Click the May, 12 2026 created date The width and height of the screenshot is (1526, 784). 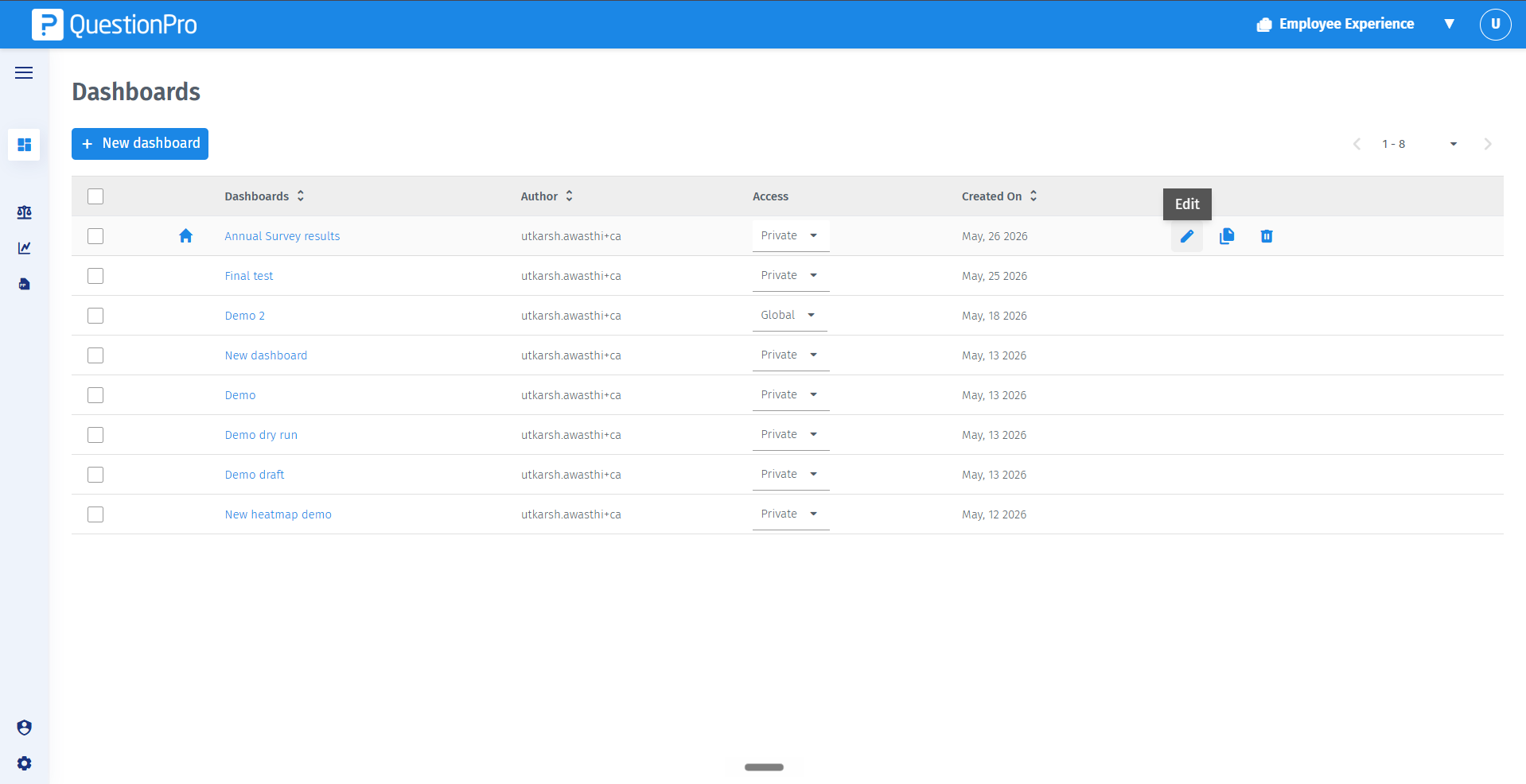pyautogui.click(x=994, y=514)
